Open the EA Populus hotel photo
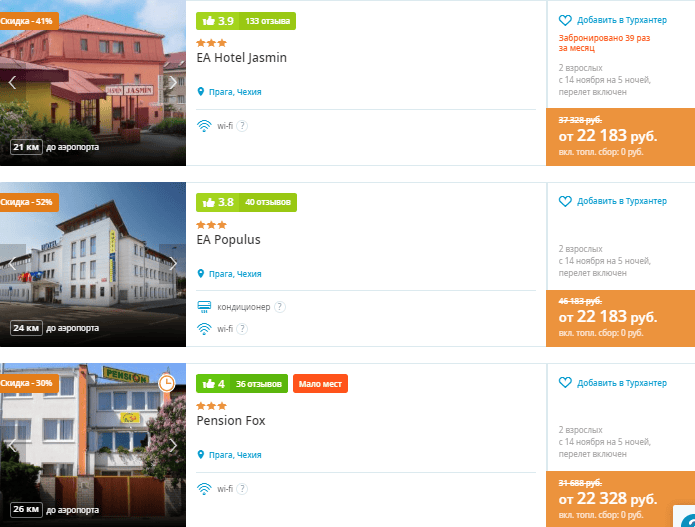The width and height of the screenshot is (695, 527). (93, 265)
